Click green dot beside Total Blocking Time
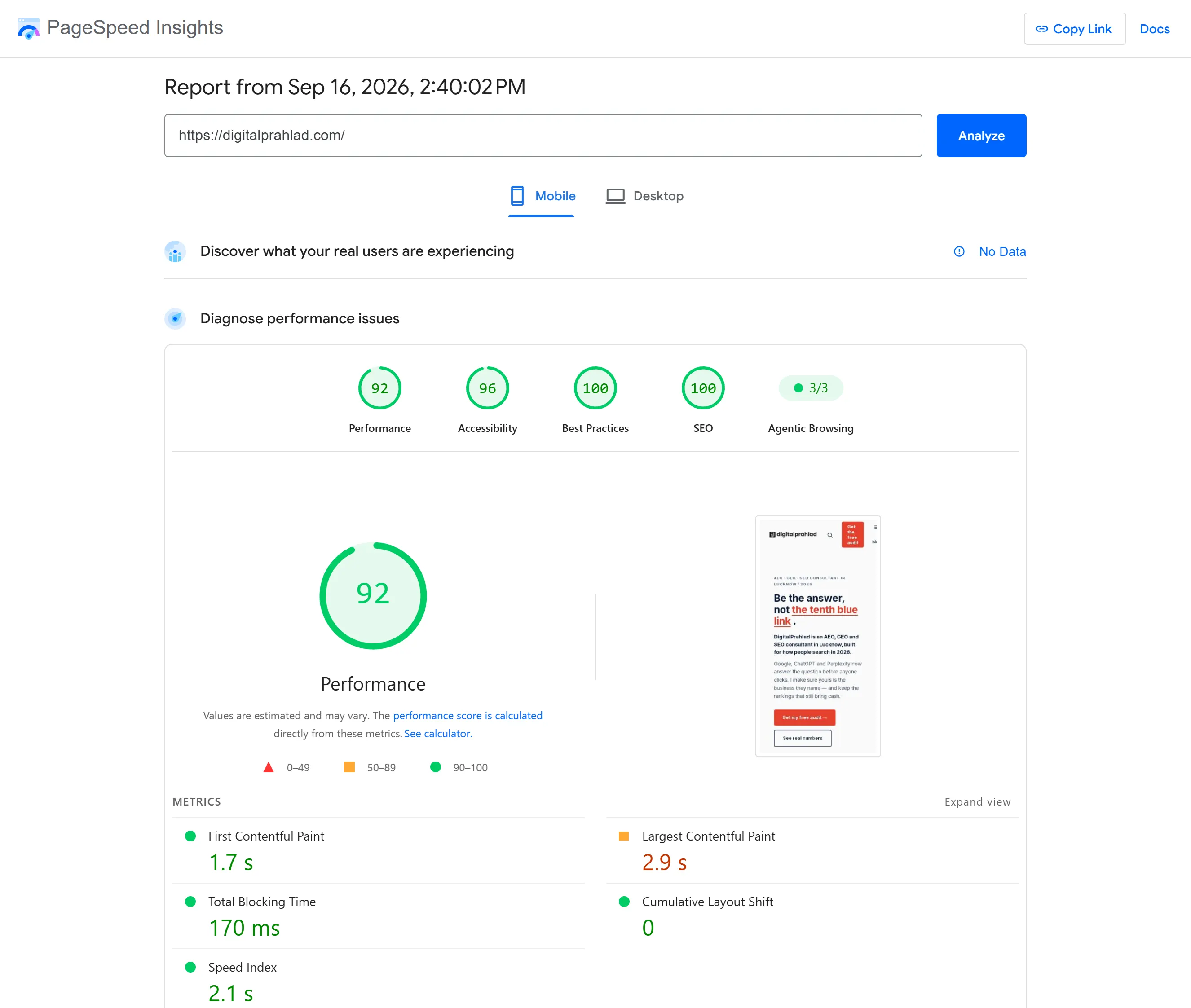 pyautogui.click(x=190, y=902)
